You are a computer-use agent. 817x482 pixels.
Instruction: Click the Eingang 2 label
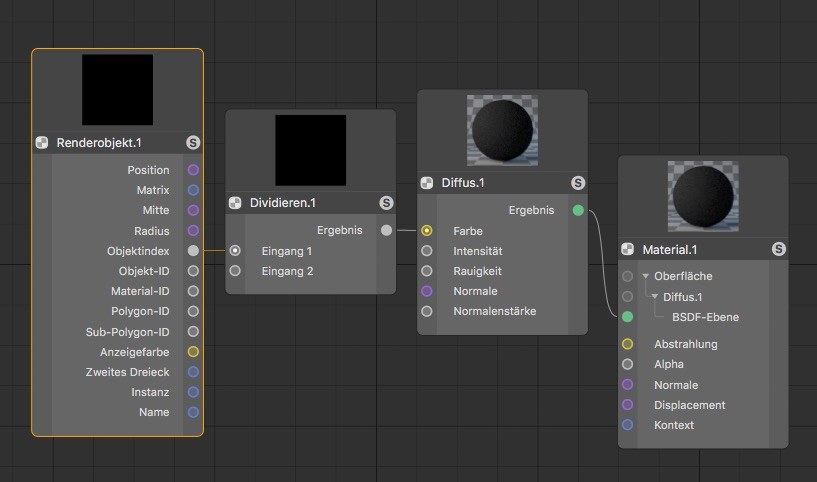[287, 271]
